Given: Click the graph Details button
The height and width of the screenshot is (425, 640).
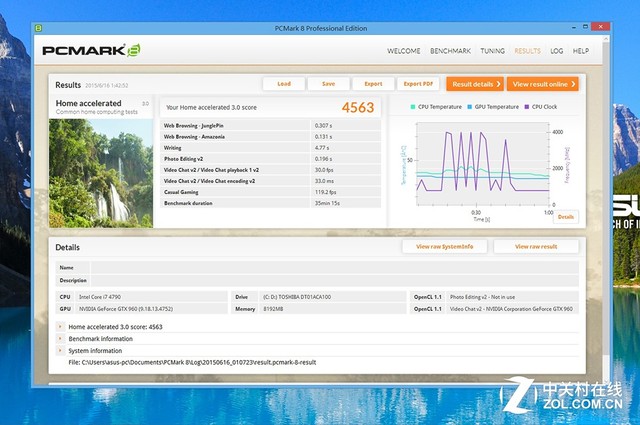Looking at the screenshot, I should [x=566, y=217].
